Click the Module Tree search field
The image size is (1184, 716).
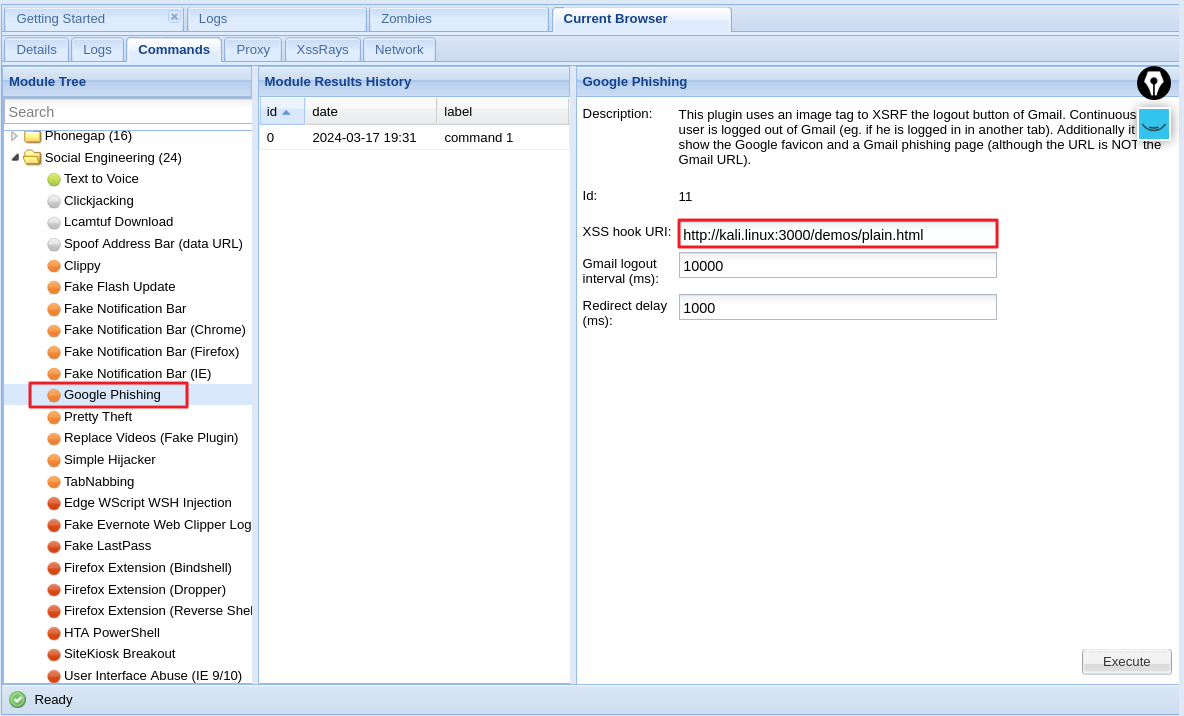128,112
